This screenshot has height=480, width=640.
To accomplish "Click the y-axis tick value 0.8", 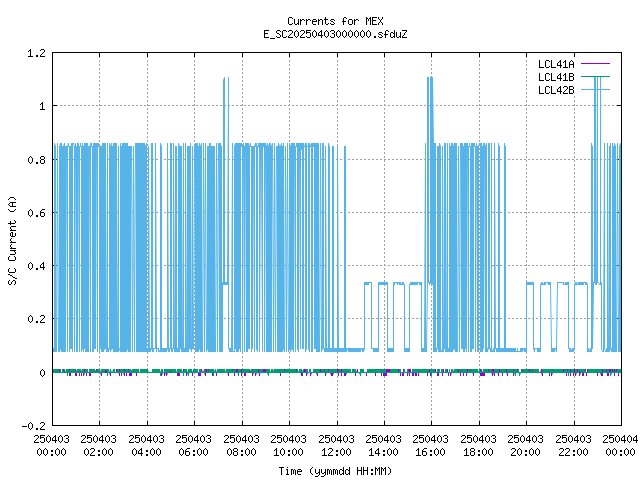I will 36,160.
